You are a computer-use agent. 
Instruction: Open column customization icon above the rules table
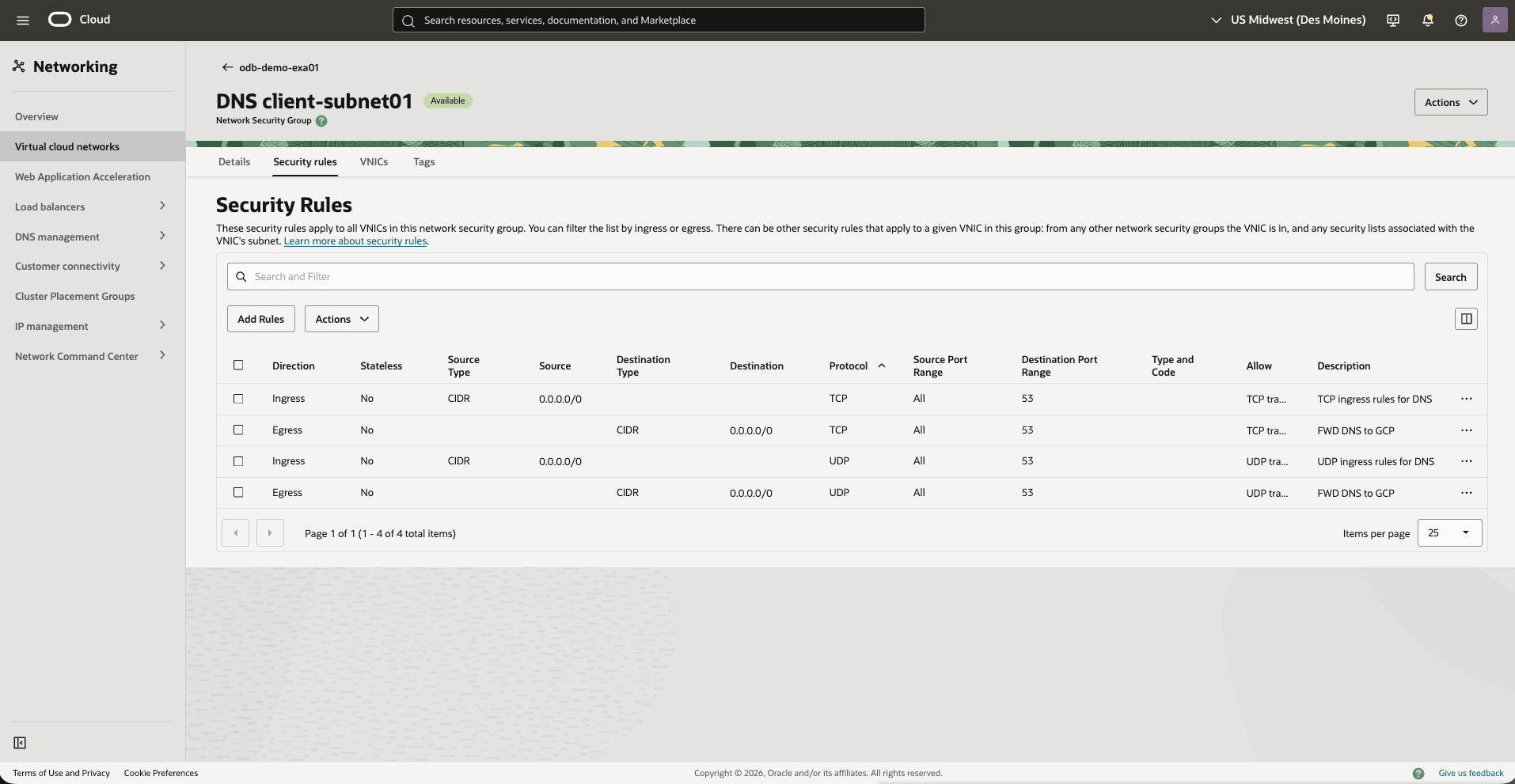click(1466, 318)
